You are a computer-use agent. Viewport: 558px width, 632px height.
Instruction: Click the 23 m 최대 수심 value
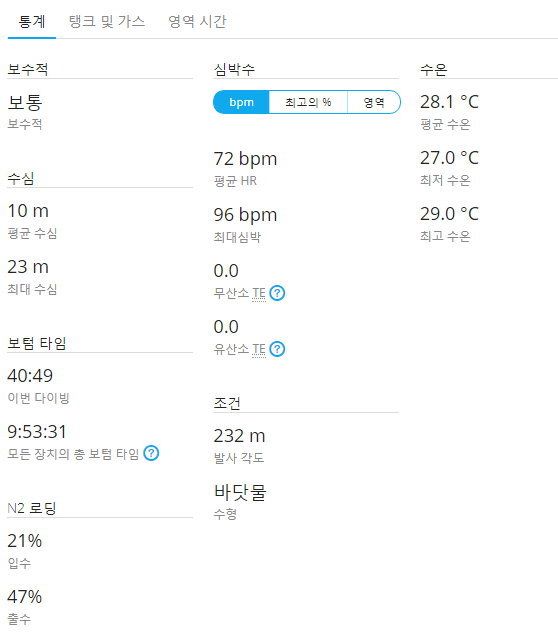point(28,267)
